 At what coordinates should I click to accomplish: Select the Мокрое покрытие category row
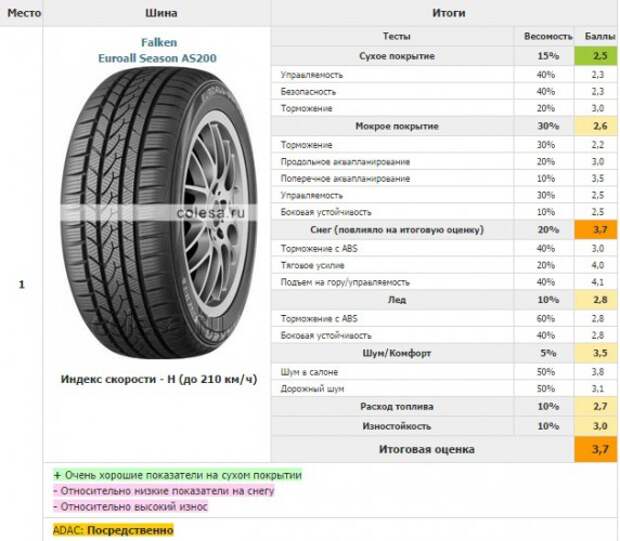pos(397,126)
